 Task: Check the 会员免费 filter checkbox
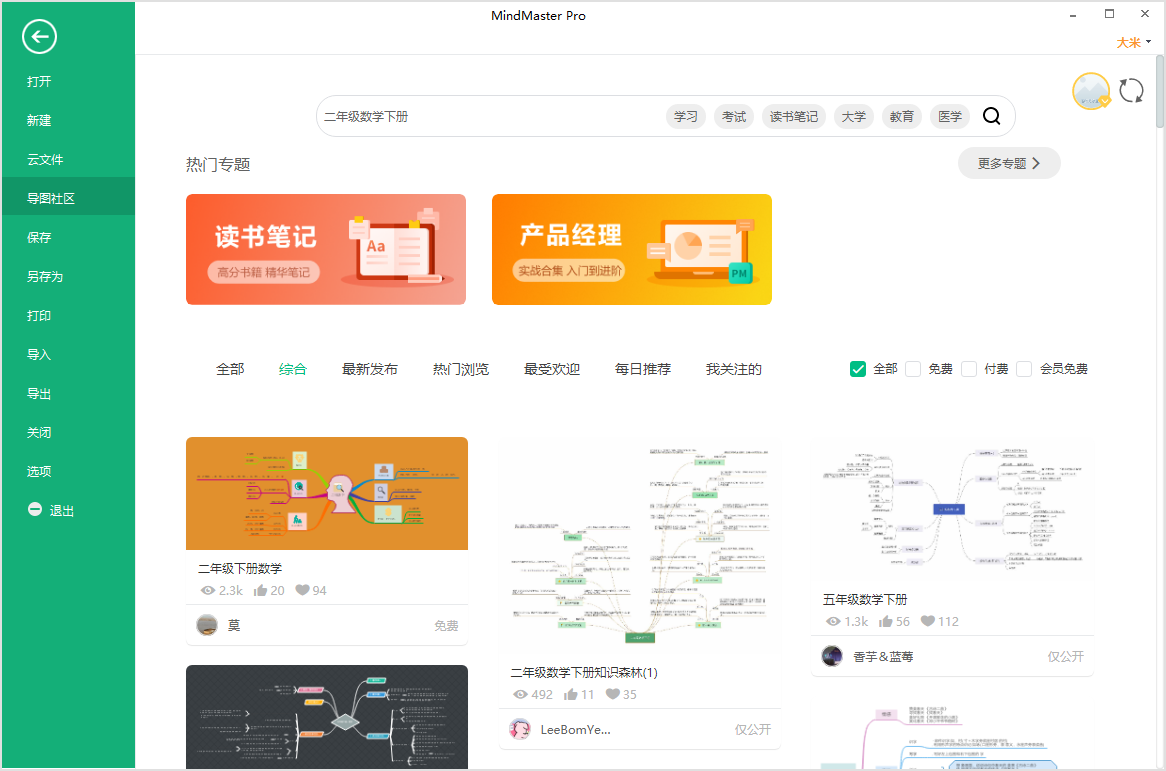click(x=1024, y=369)
